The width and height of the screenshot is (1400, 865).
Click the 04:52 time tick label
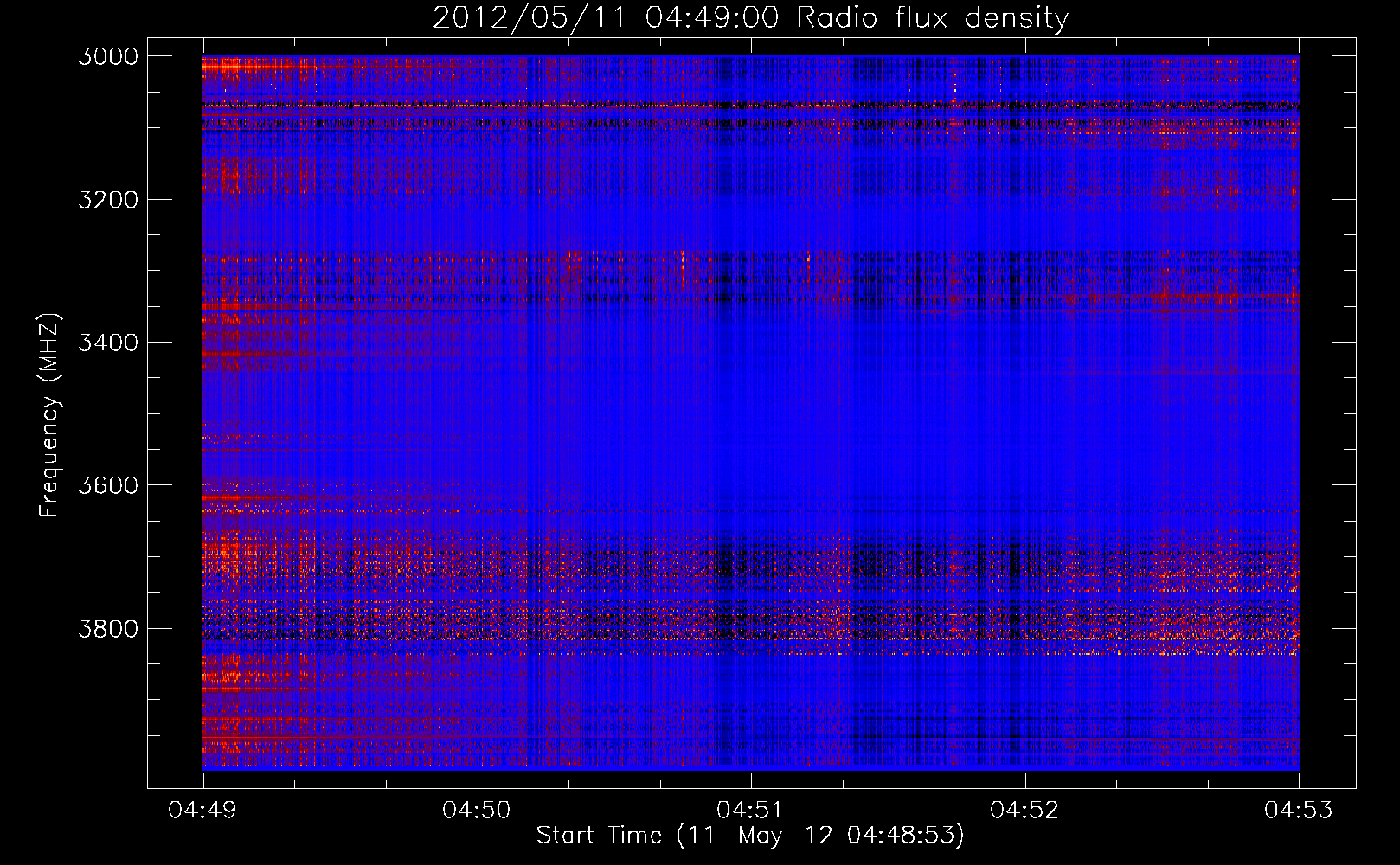click(1024, 811)
